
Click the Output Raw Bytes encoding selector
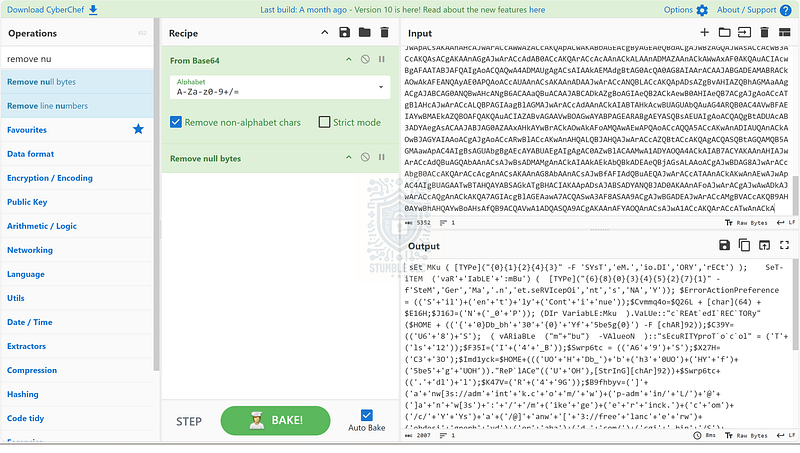tap(746, 436)
